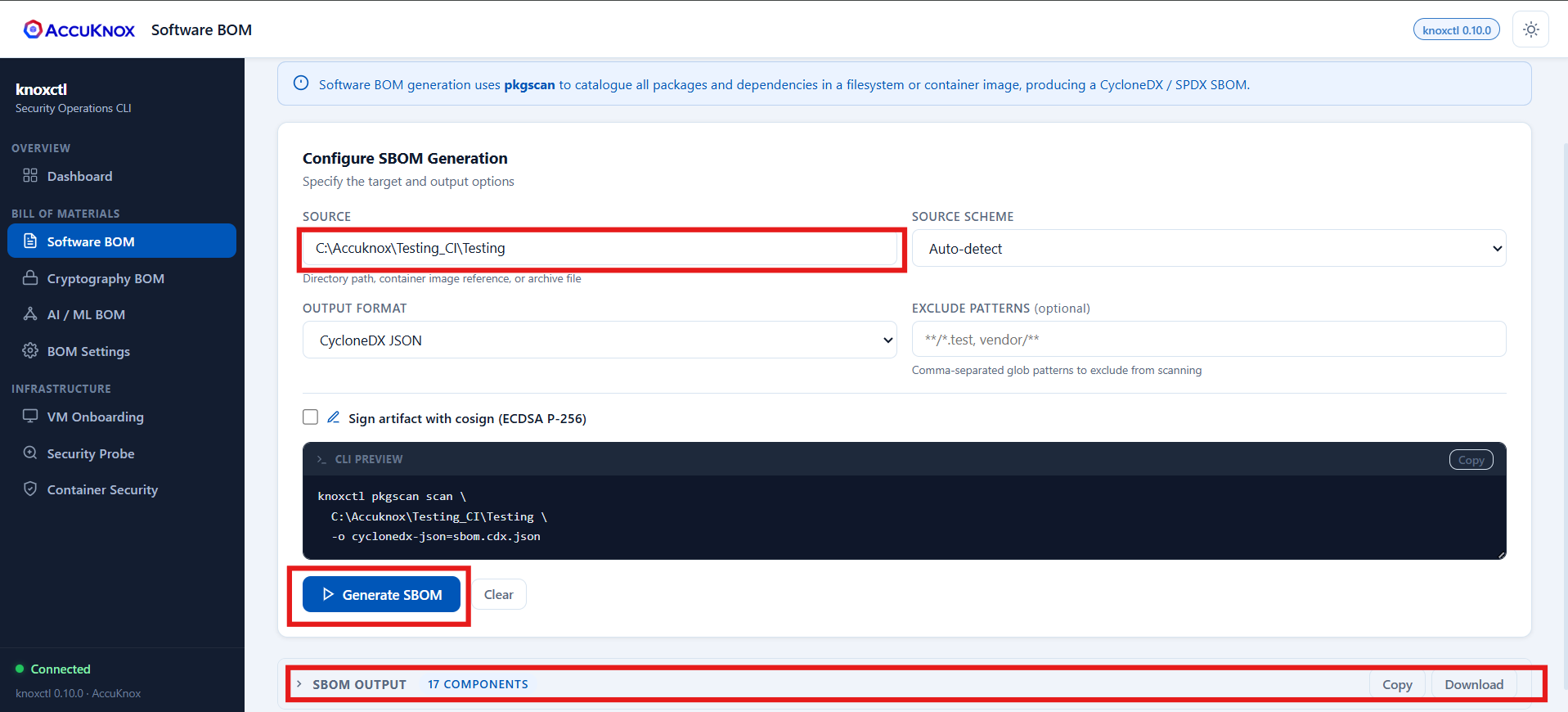Open BOM Settings
1568x712 pixels.
[122, 351]
